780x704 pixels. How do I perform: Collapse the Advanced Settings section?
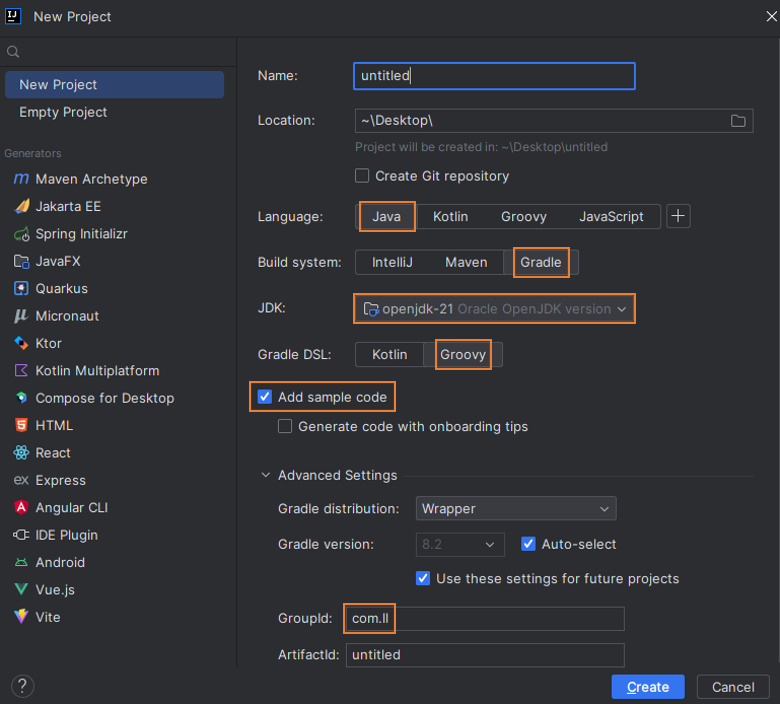[x=266, y=475]
